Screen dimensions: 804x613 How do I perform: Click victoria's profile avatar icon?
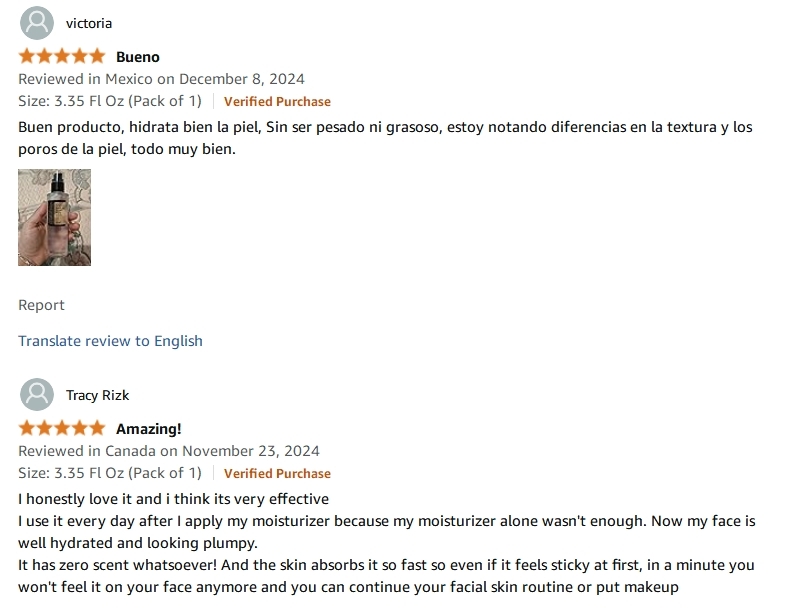37,23
